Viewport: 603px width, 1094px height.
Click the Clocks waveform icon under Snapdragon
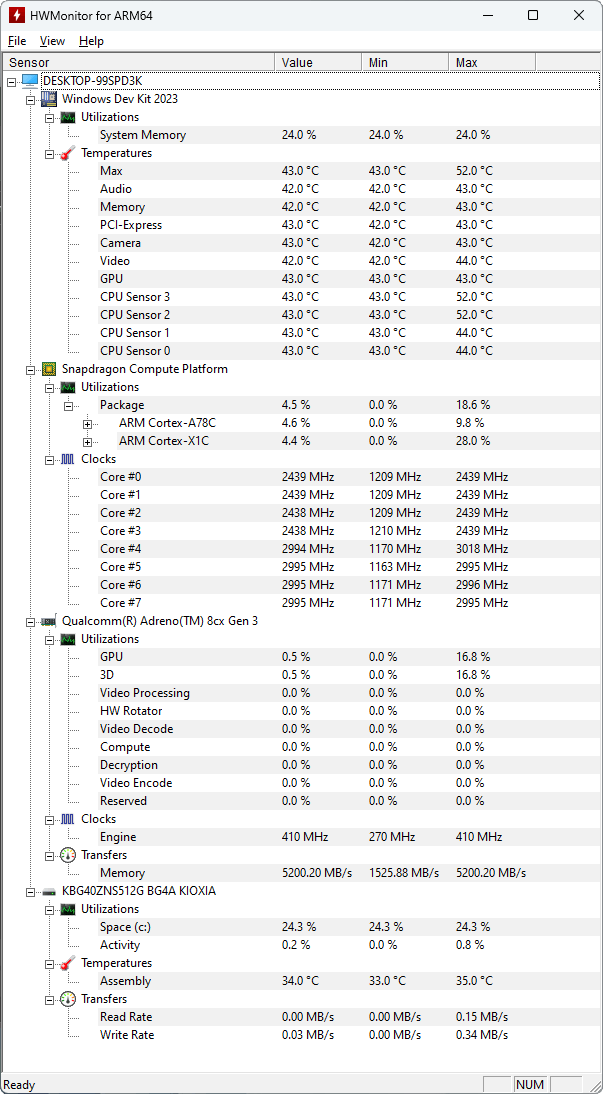click(x=66, y=458)
